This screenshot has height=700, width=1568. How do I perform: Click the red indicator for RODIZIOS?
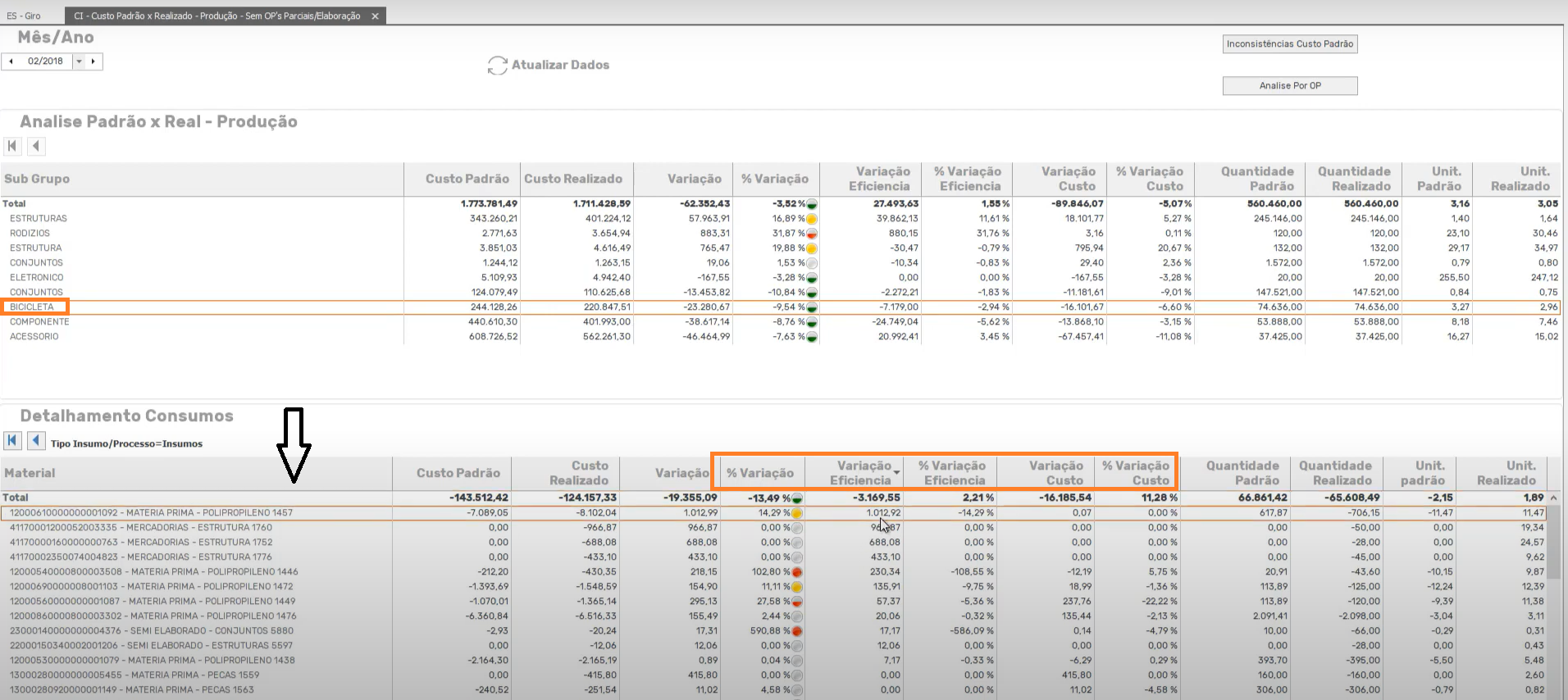point(812,234)
